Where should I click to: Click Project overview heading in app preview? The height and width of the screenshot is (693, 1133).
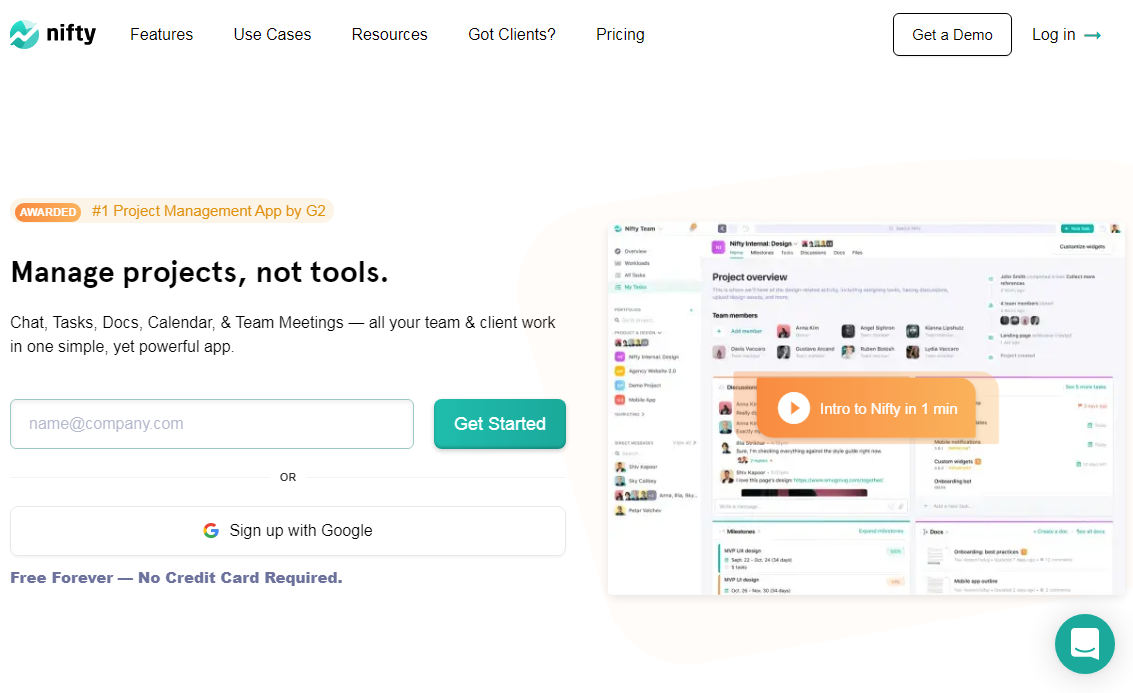749,277
